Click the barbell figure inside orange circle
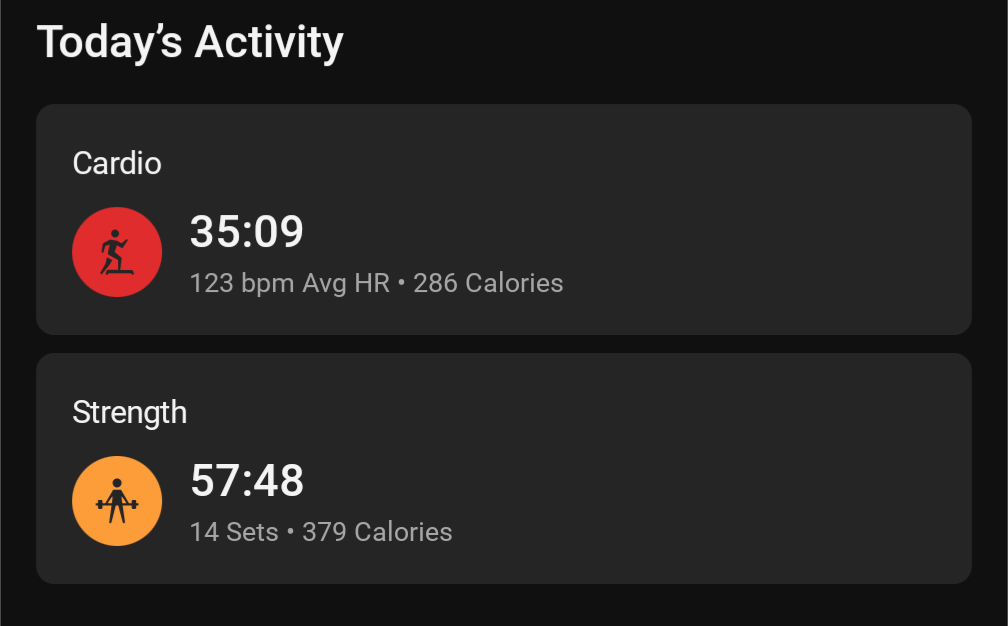The image size is (1008, 626). coord(117,501)
